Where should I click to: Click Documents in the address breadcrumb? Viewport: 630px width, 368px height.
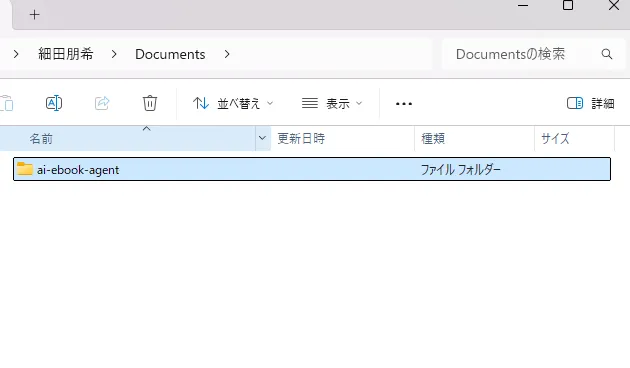coord(170,54)
